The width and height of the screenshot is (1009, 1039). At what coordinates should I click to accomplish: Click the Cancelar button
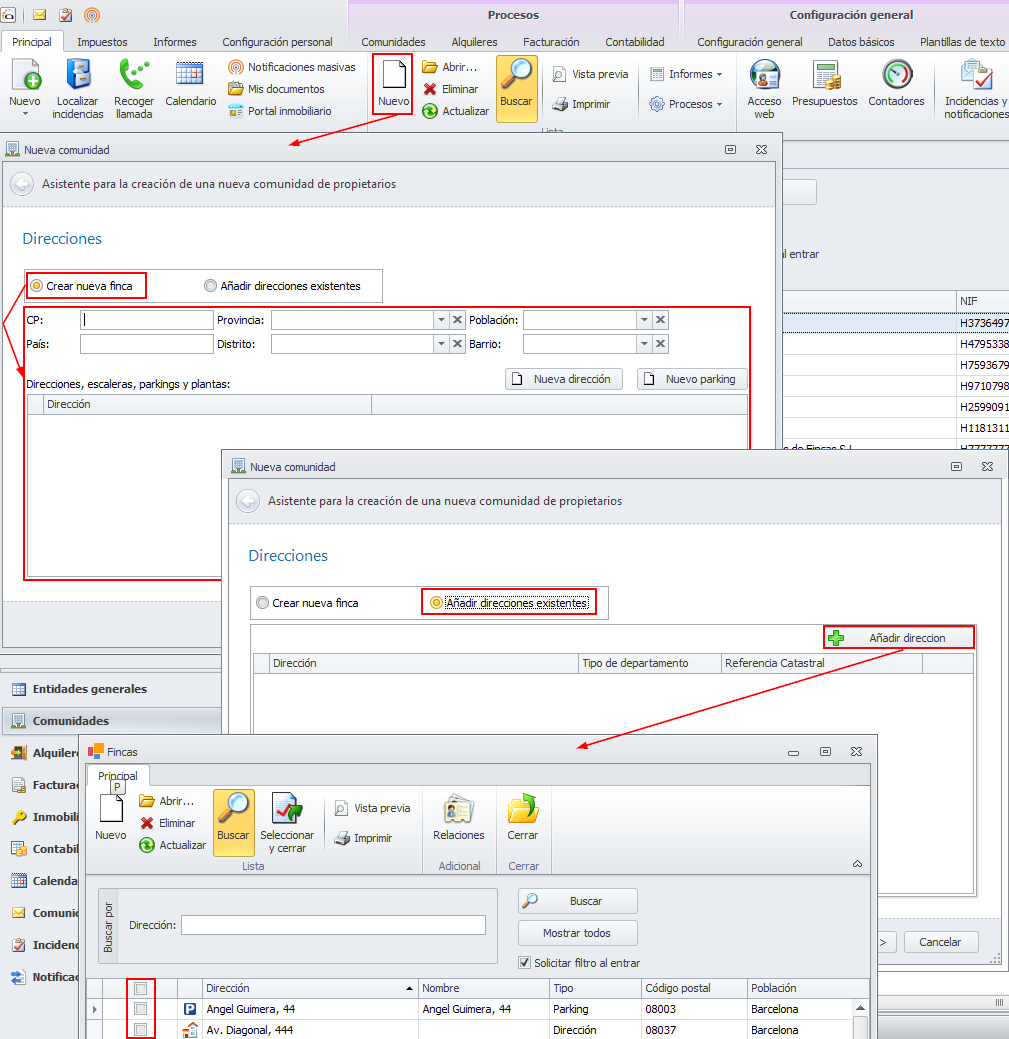[x=940, y=942]
